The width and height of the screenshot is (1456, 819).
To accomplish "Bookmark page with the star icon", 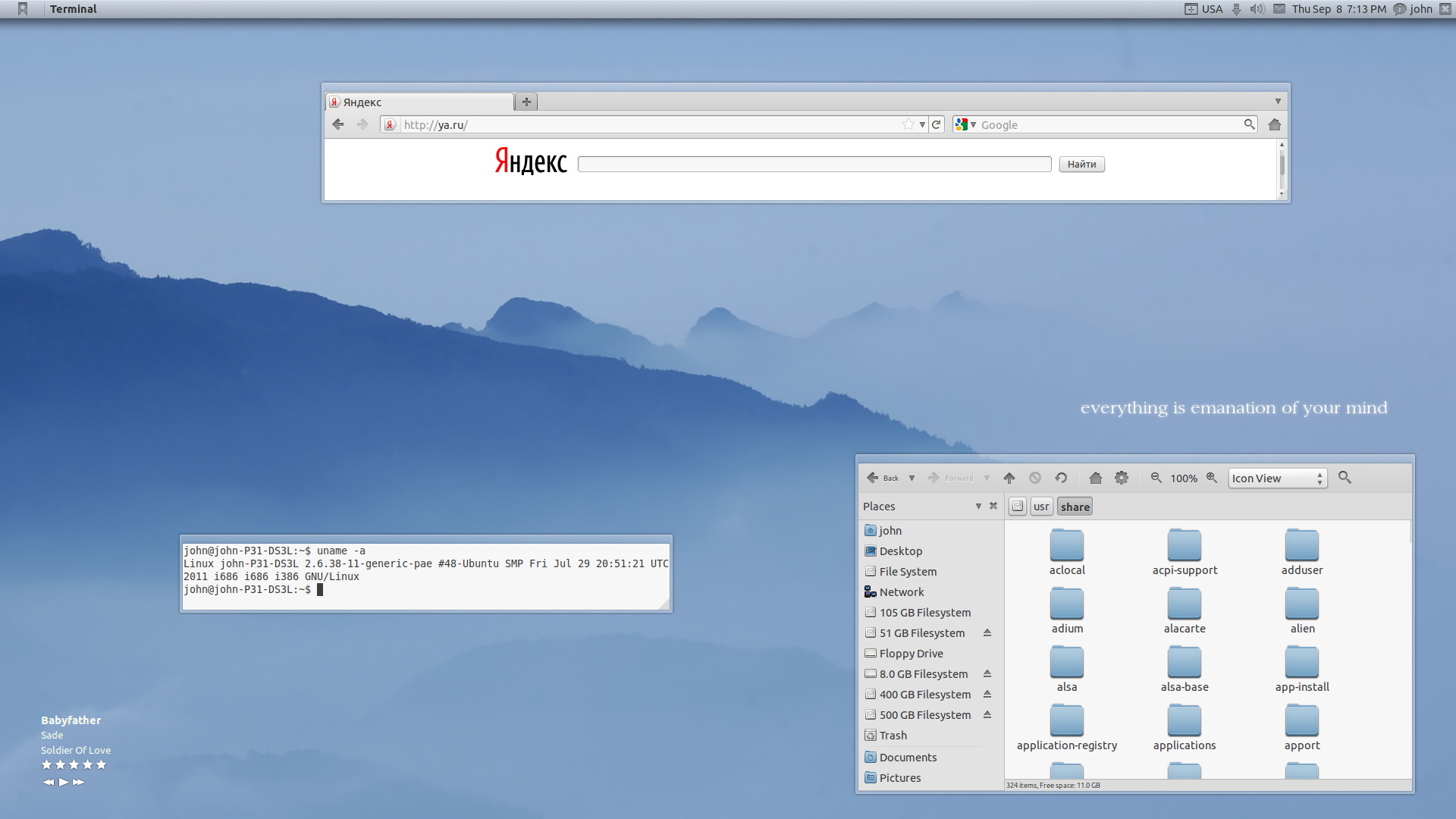I will pyautogui.click(x=908, y=124).
